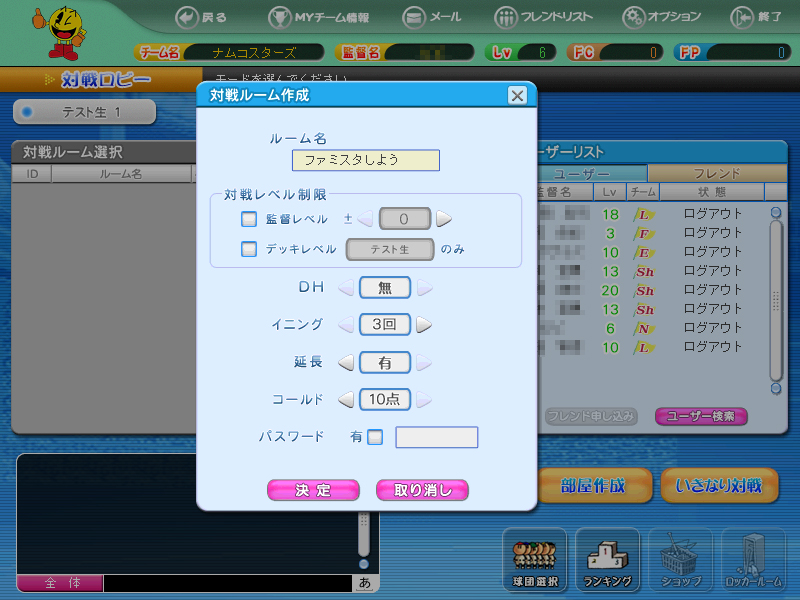Image resolution: width=800 pixels, height=600 pixels.
Task: Confirm room creation with 決定
Action: (x=313, y=490)
